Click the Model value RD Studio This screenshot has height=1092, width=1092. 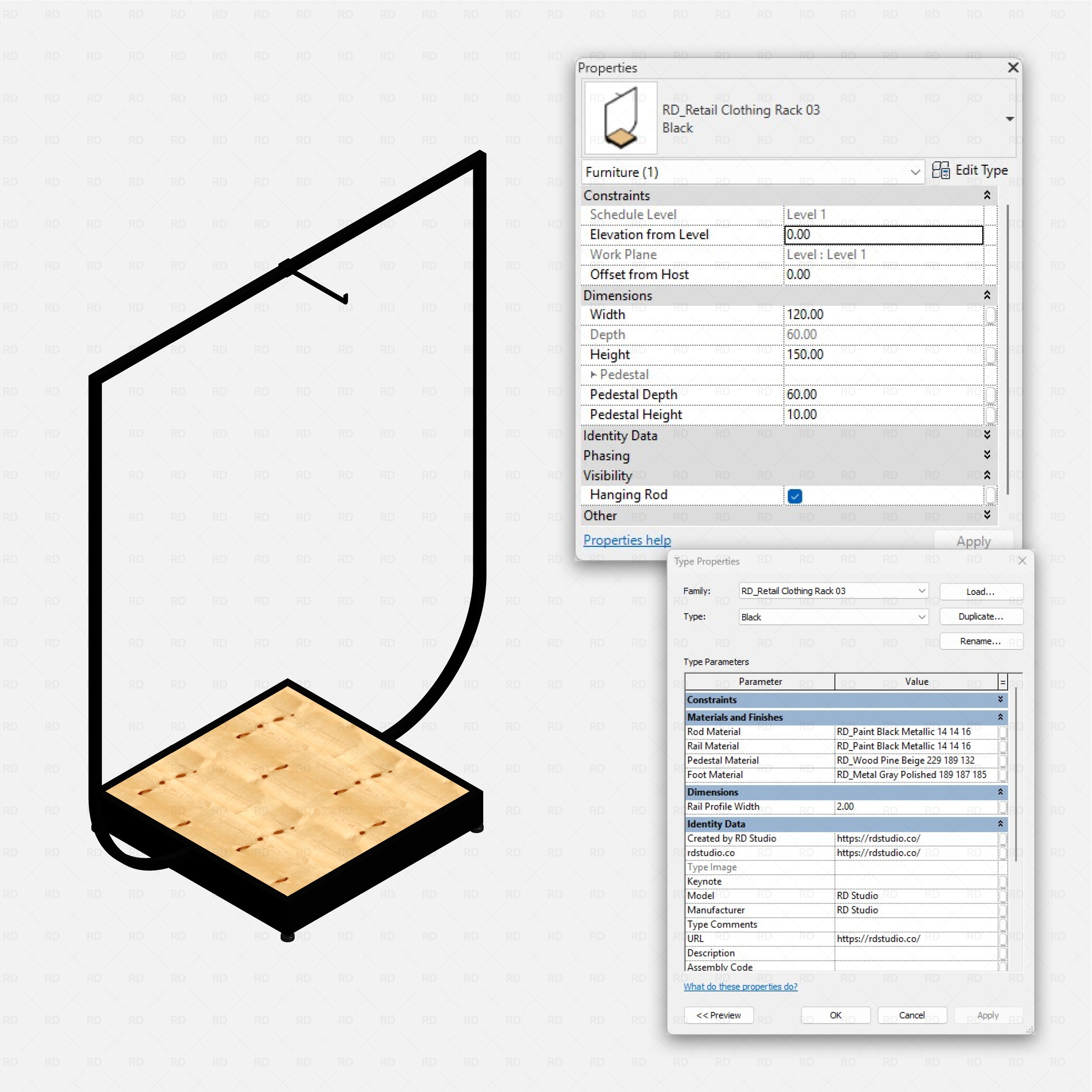916,895
